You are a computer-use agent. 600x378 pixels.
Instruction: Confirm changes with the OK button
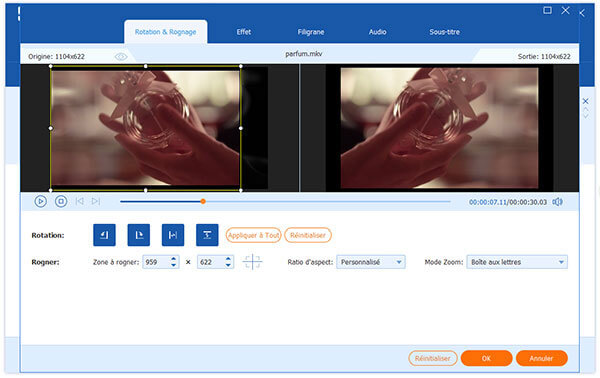pyautogui.click(x=486, y=358)
